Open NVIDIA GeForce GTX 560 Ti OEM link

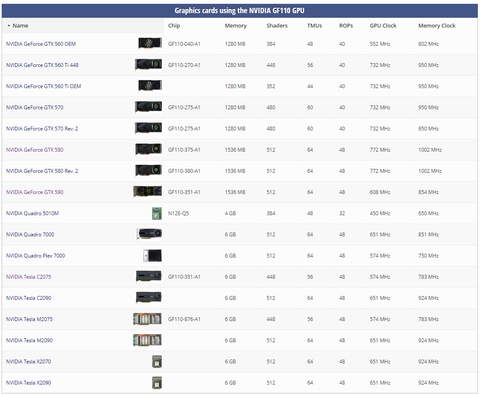point(44,86)
